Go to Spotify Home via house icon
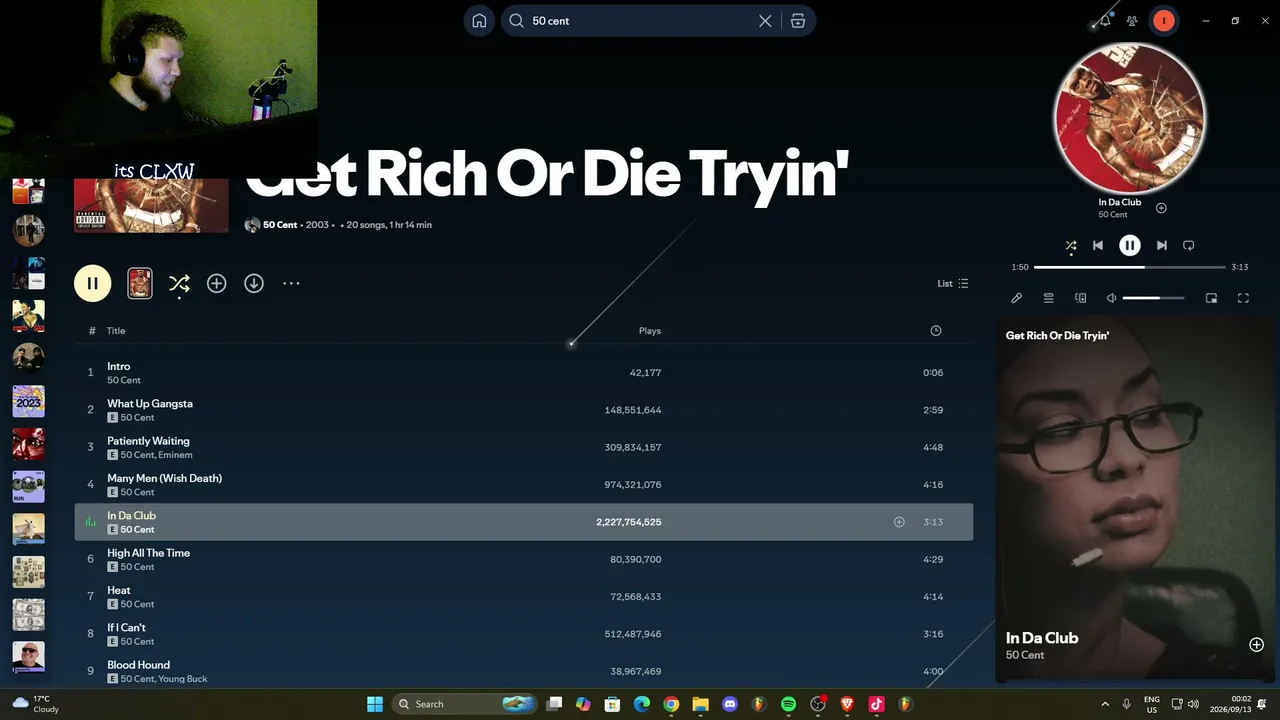This screenshot has width=1280, height=720. point(479,21)
